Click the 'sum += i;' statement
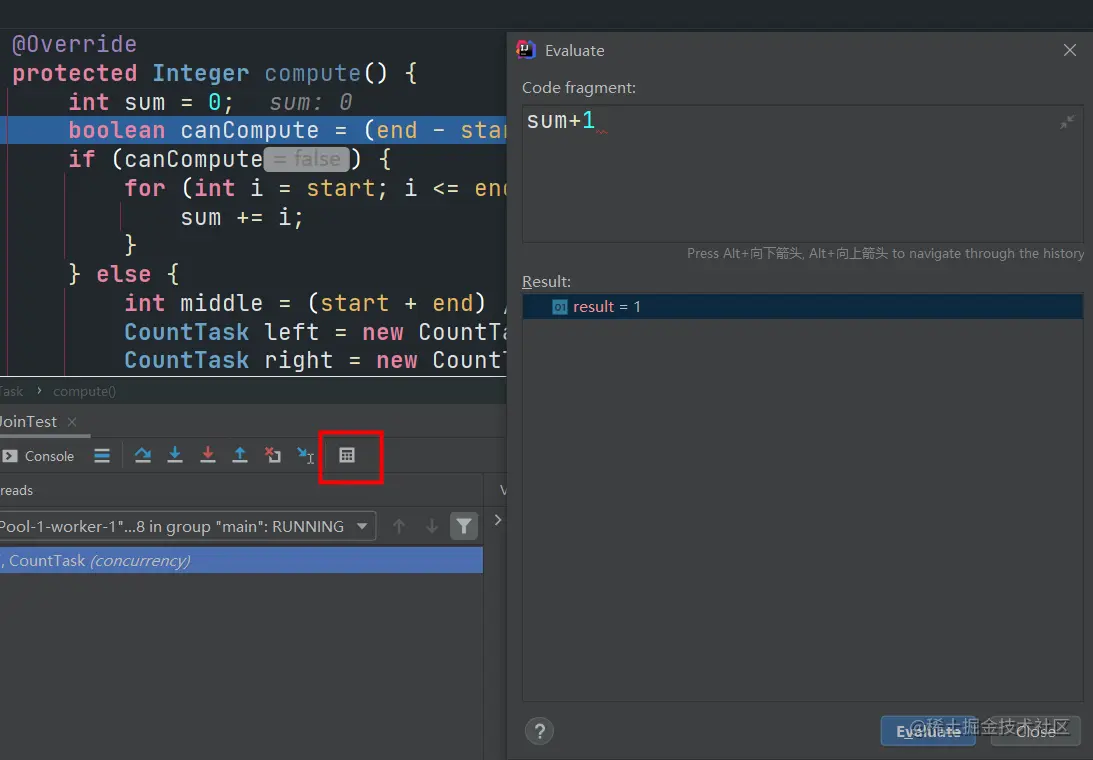Viewport: 1093px width, 760px height. click(x=242, y=218)
